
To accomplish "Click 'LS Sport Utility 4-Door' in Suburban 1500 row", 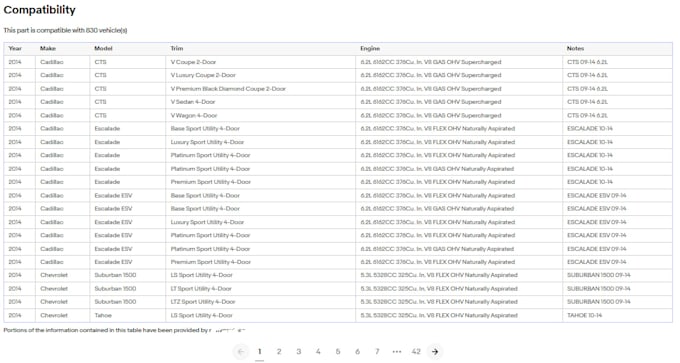I will click(x=260, y=275).
